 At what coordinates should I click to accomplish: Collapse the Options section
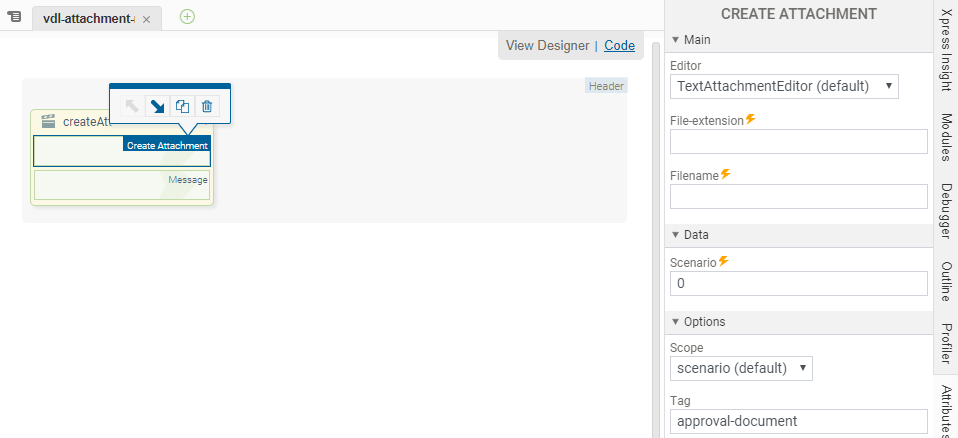pos(676,321)
